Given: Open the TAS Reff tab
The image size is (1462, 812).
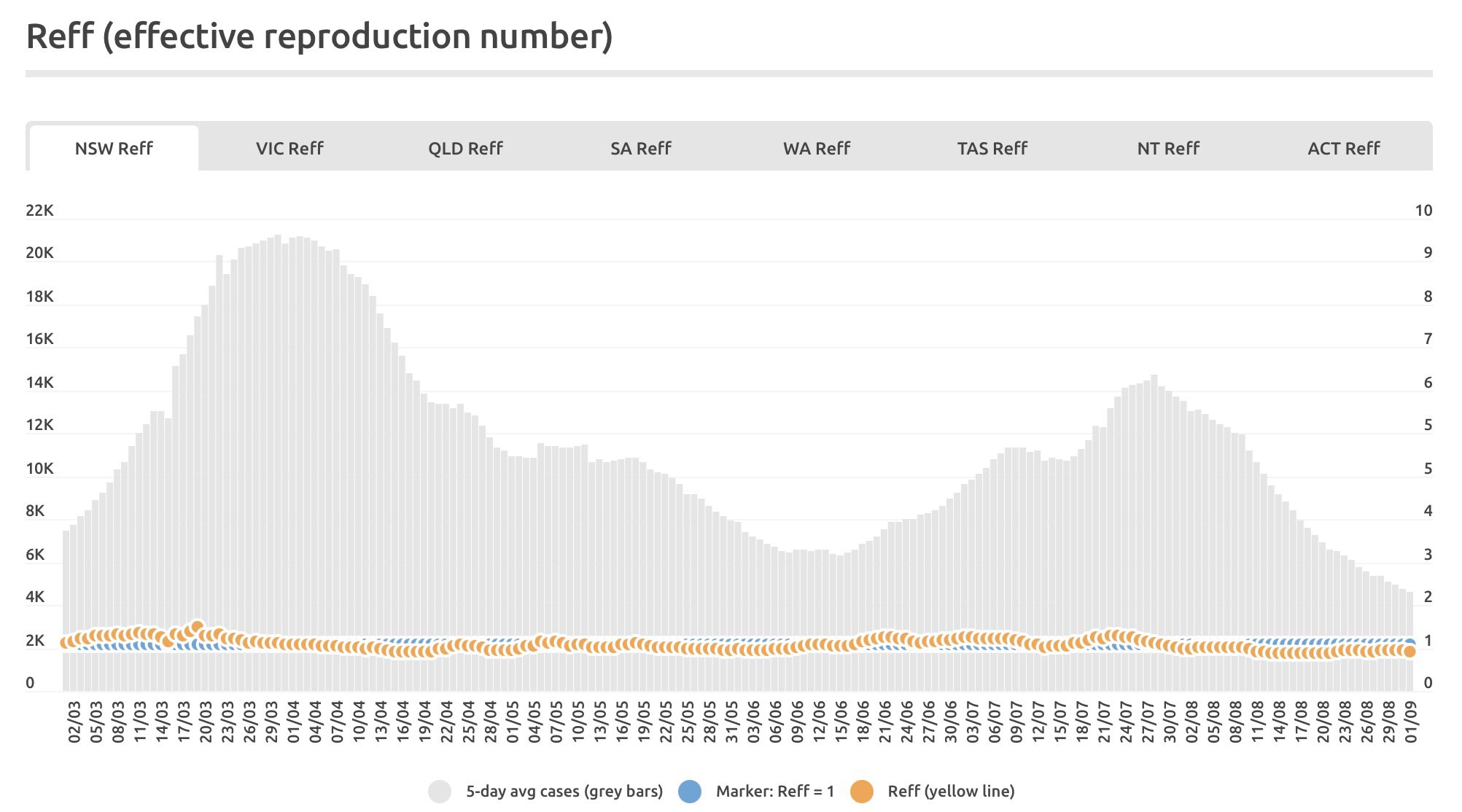Looking at the screenshot, I should (x=992, y=149).
